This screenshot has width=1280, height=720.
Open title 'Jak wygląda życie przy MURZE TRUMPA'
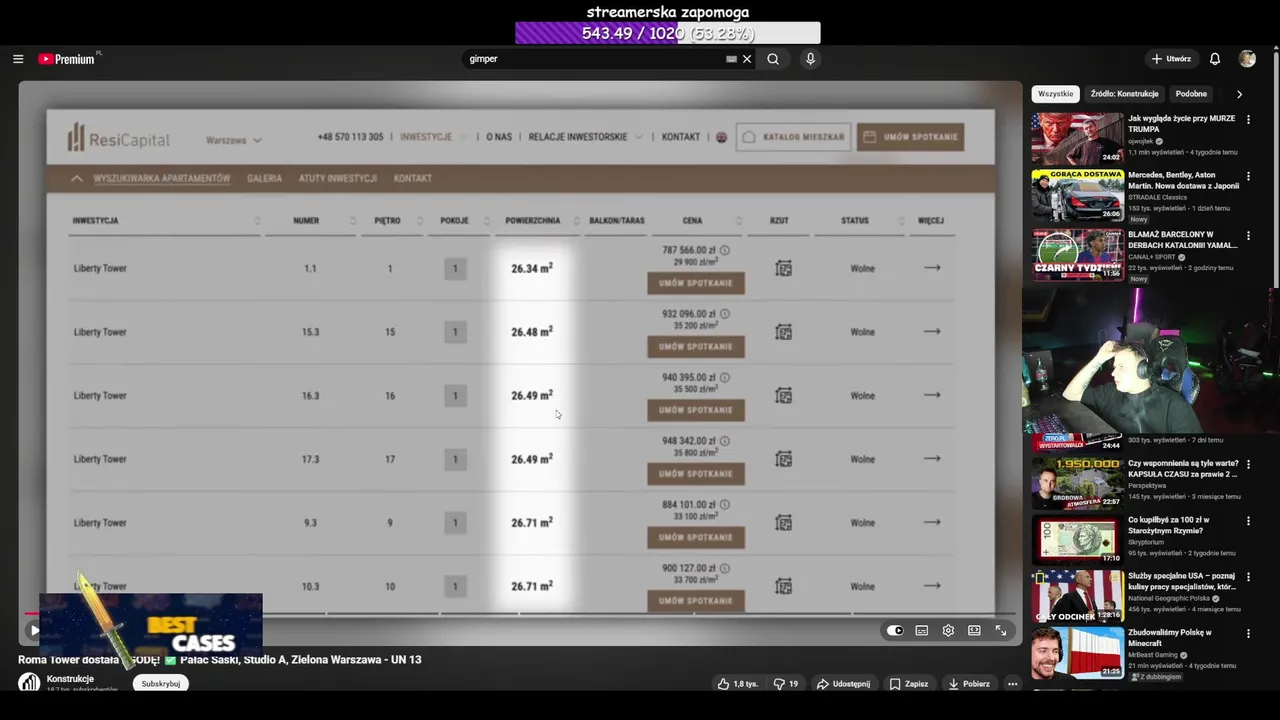(1181, 124)
